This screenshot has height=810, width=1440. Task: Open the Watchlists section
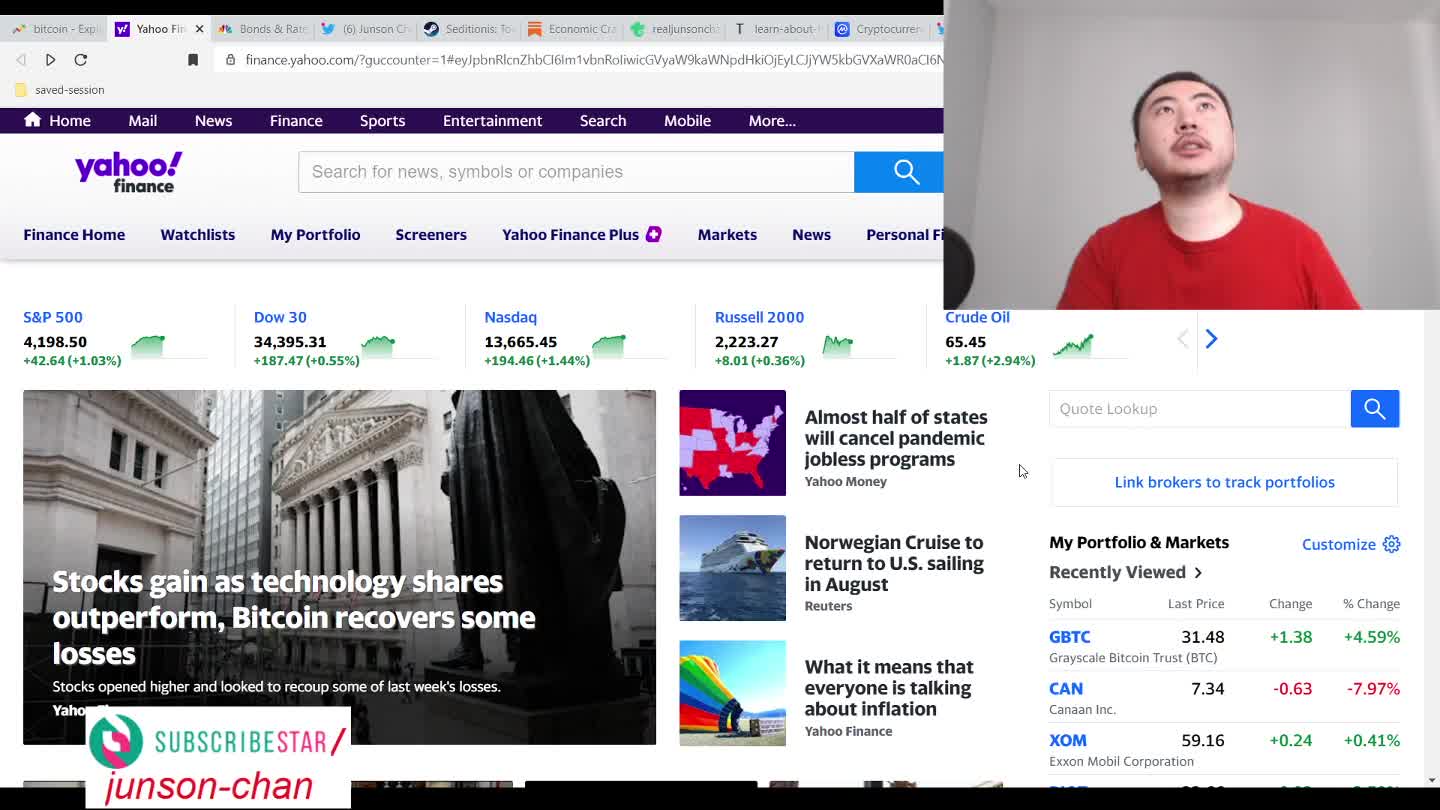198,235
